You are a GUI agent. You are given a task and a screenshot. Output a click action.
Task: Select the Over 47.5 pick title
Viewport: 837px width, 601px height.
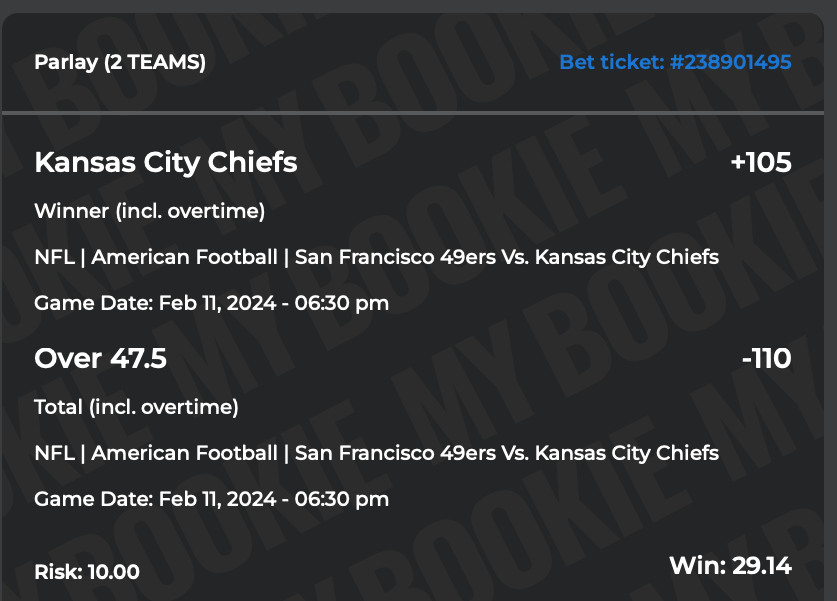[x=100, y=358]
